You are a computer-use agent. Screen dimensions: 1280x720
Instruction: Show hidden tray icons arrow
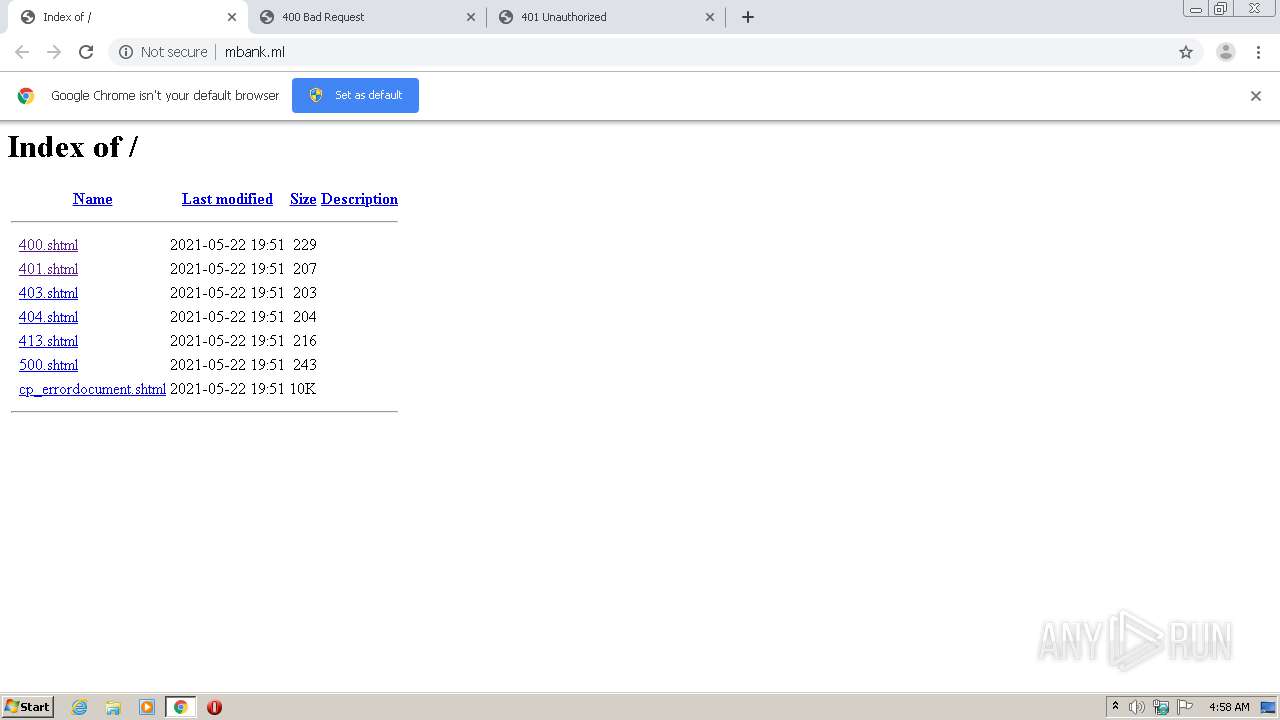point(1116,707)
